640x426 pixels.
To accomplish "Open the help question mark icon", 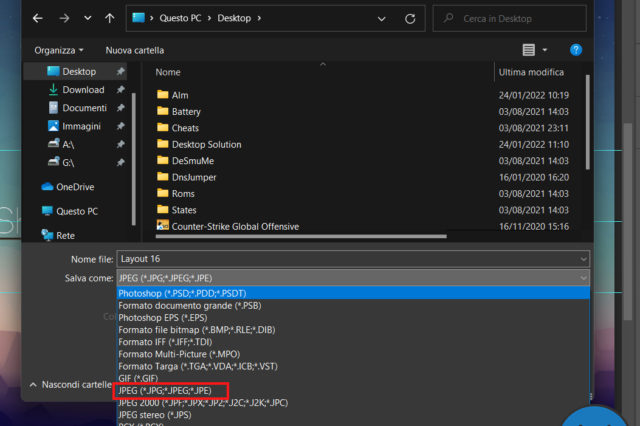I will (x=576, y=49).
